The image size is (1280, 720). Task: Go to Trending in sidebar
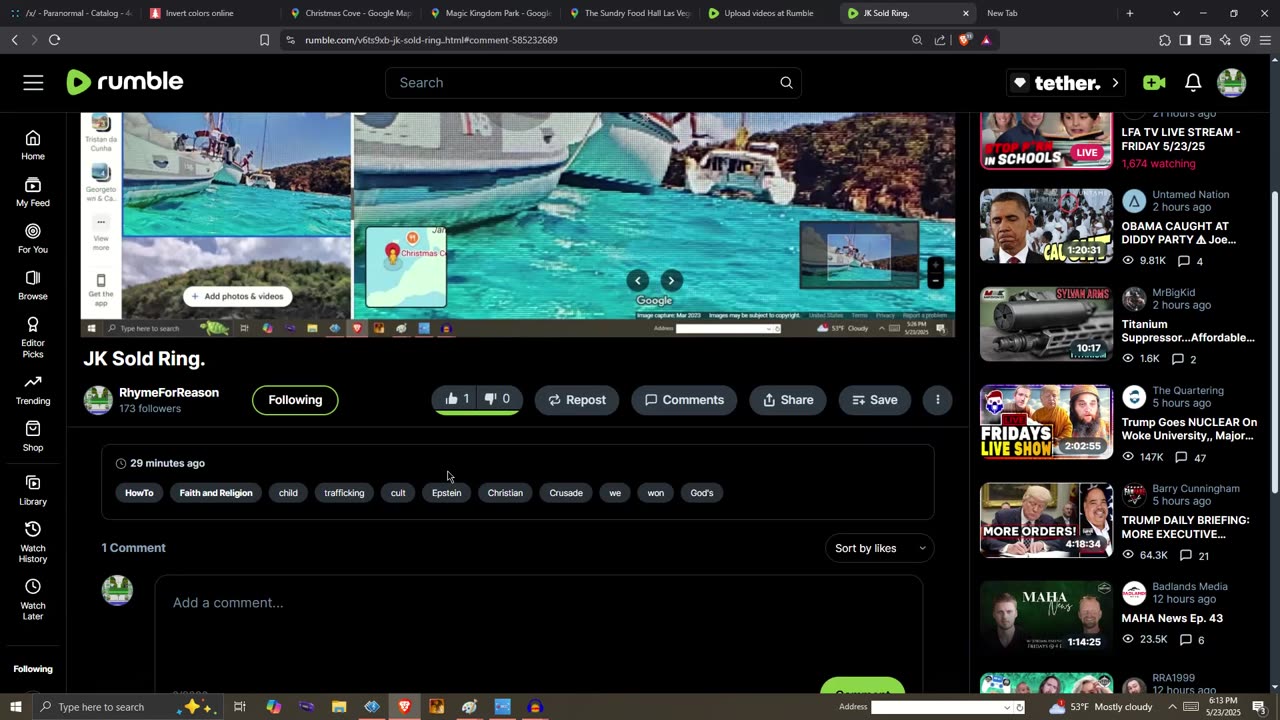[x=33, y=389]
